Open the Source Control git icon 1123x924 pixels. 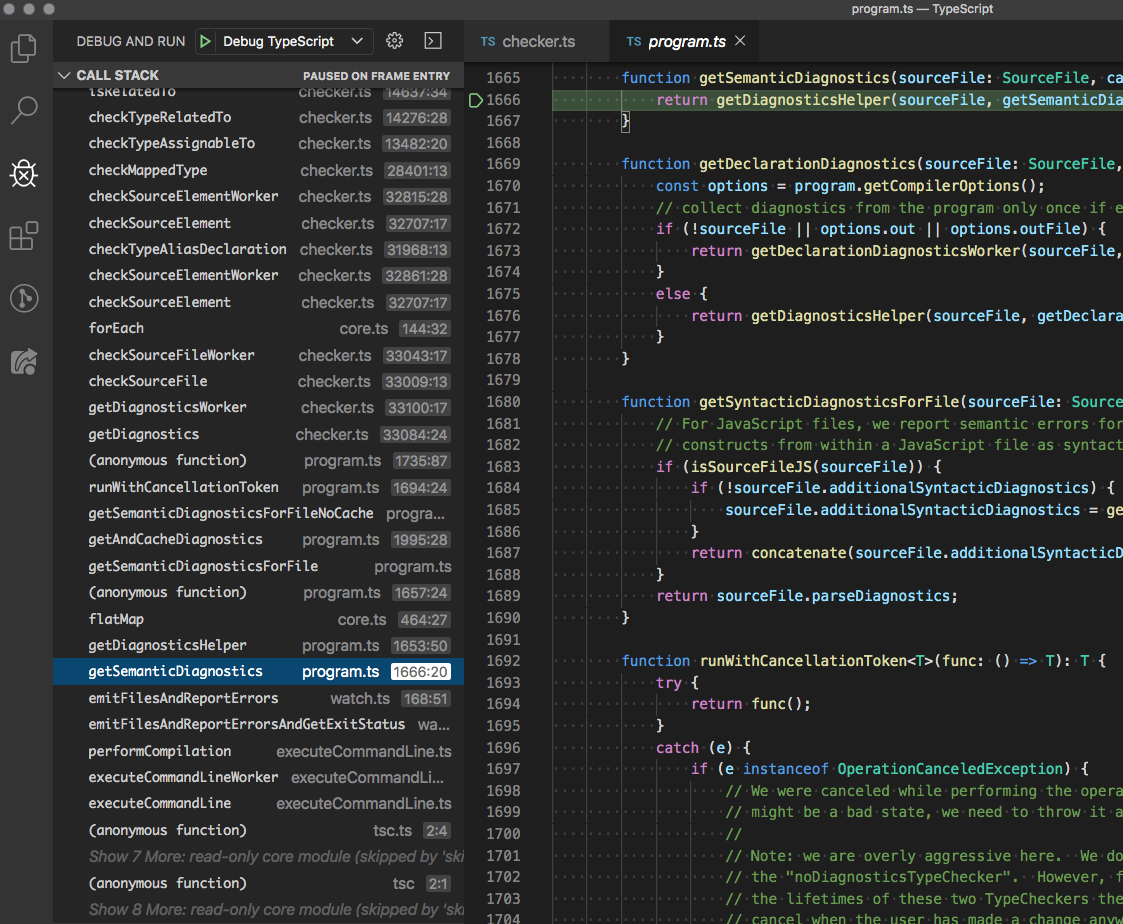tap(24, 298)
